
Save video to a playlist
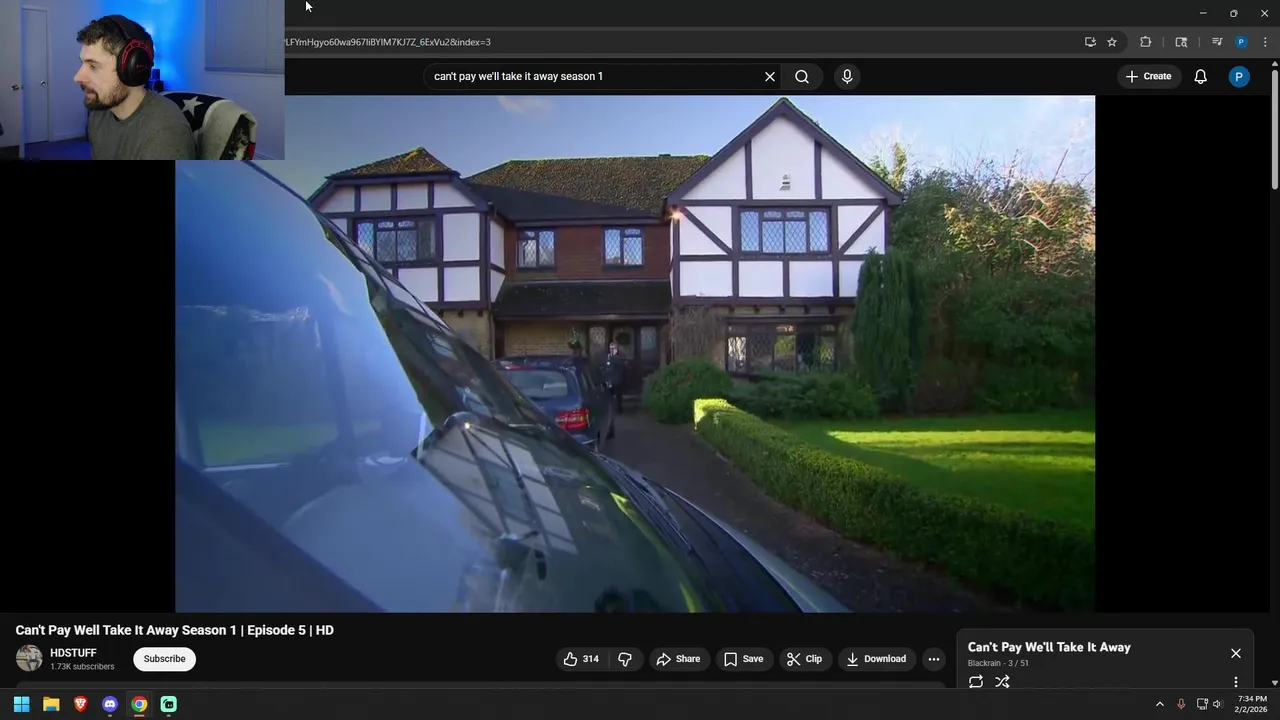(x=743, y=659)
